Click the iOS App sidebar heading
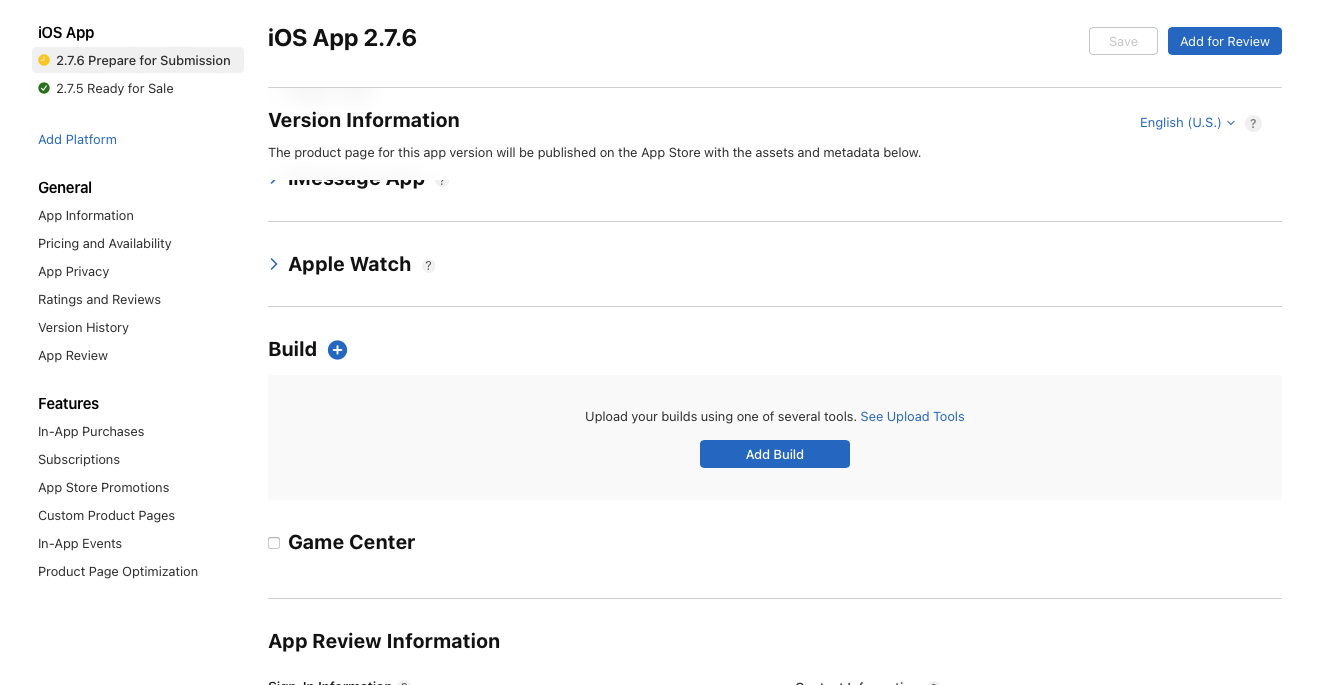 [66, 33]
